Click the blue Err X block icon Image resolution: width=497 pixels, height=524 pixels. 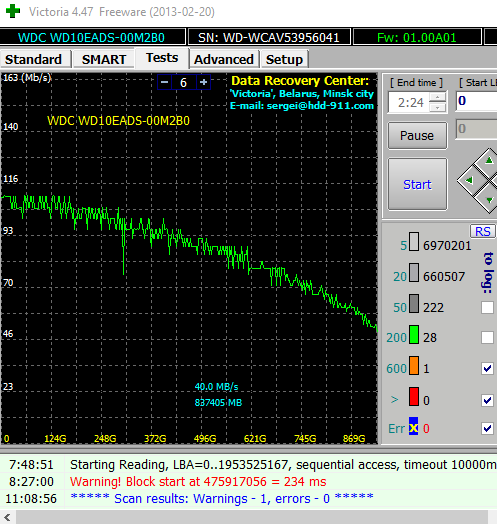[x=413, y=426]
